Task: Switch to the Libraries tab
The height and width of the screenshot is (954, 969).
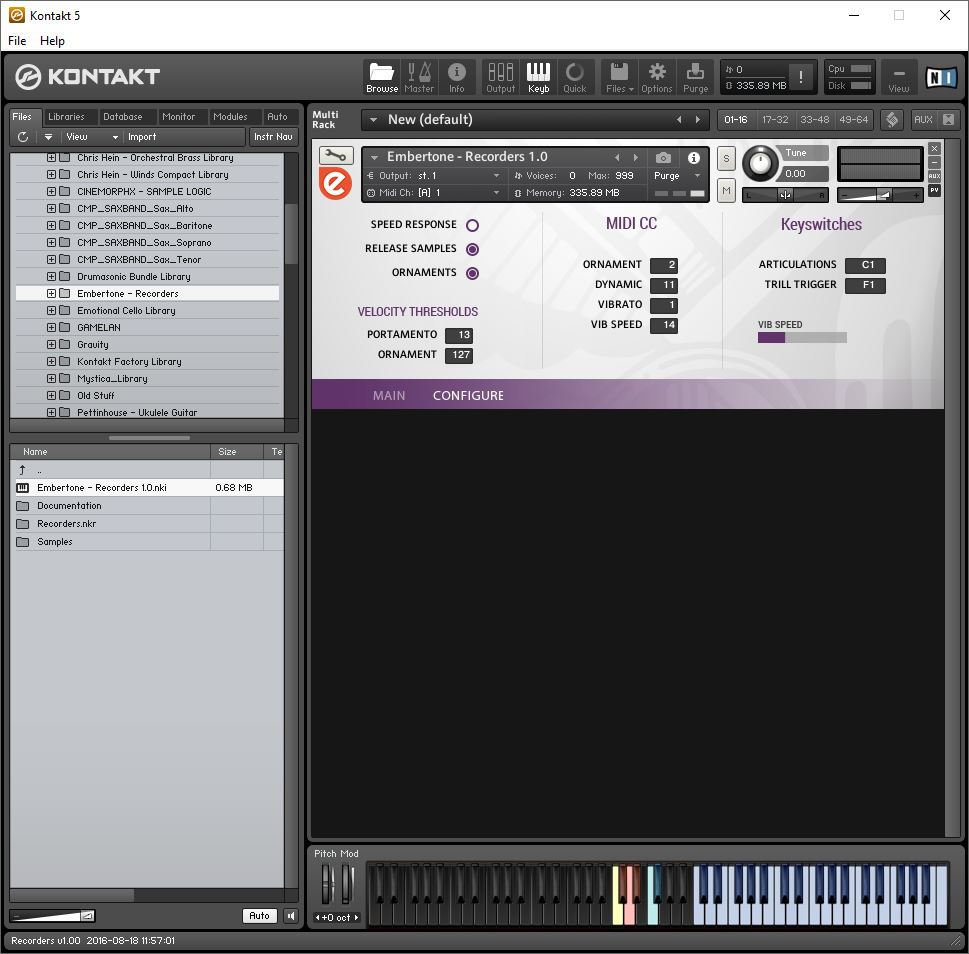Action: 66,117
